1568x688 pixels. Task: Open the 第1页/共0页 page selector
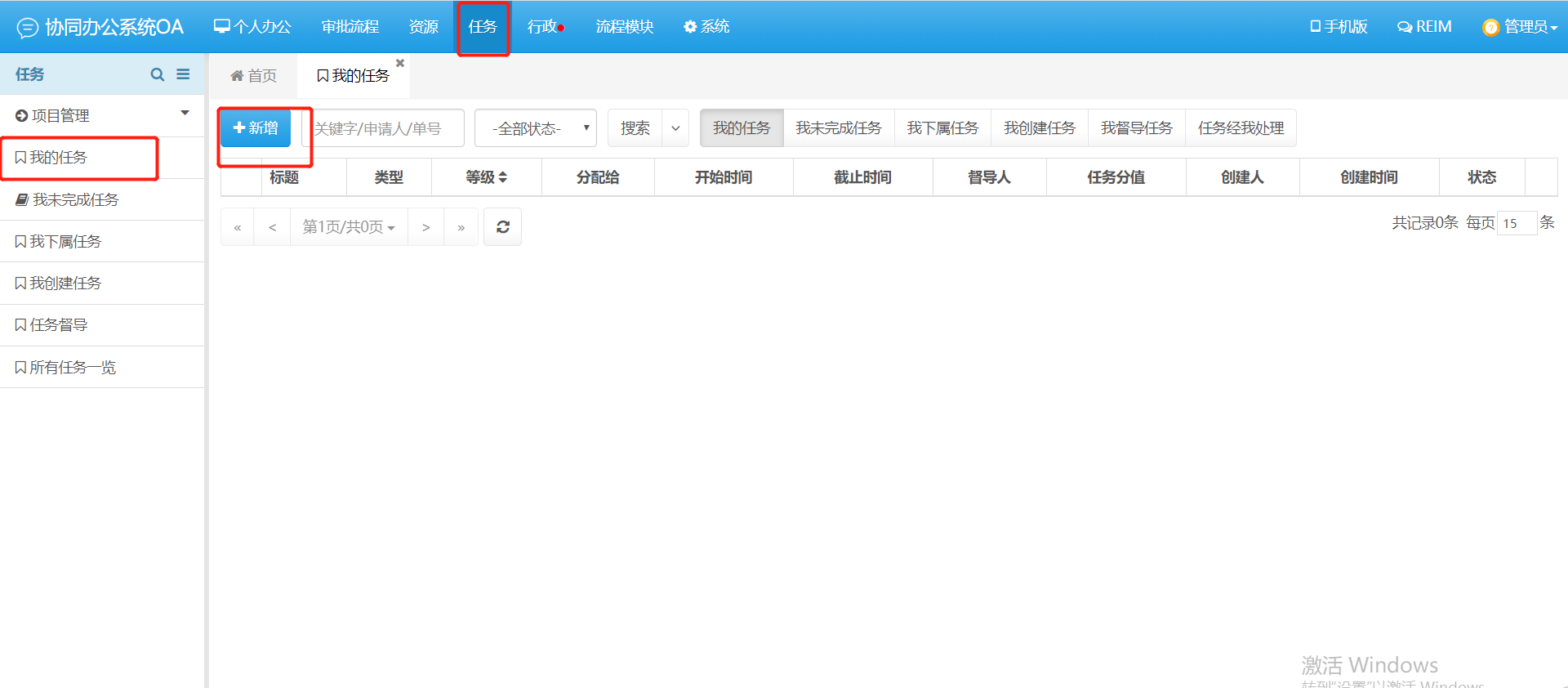tap(349, 227)
